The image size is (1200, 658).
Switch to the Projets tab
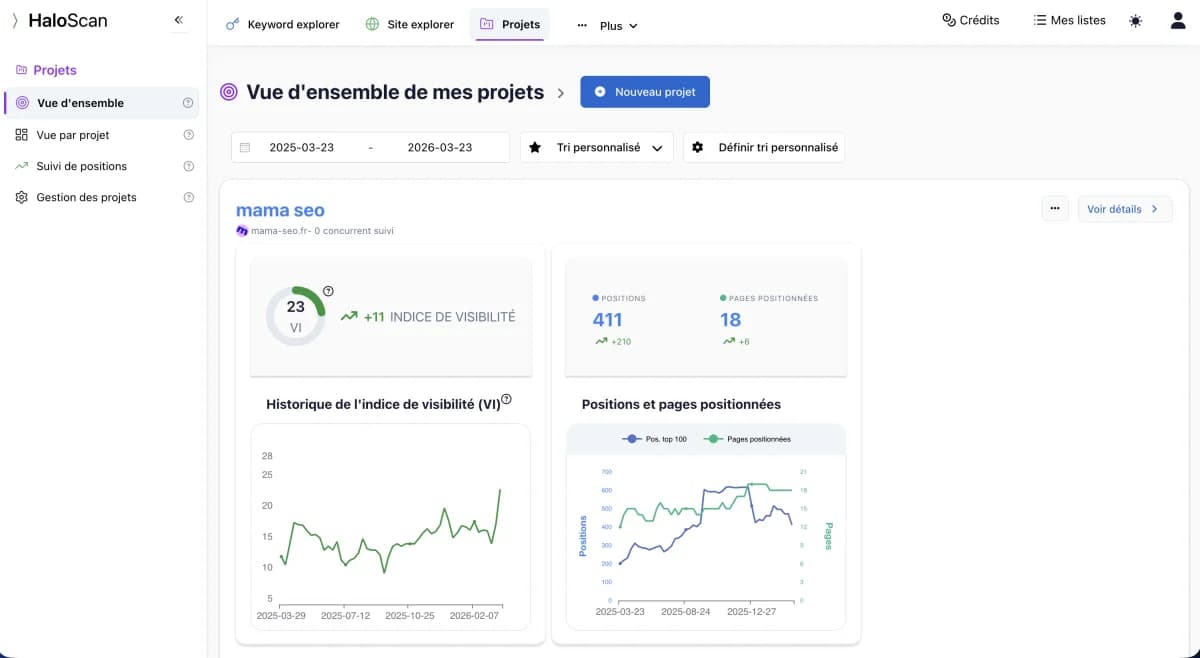[x=510, y=24]
